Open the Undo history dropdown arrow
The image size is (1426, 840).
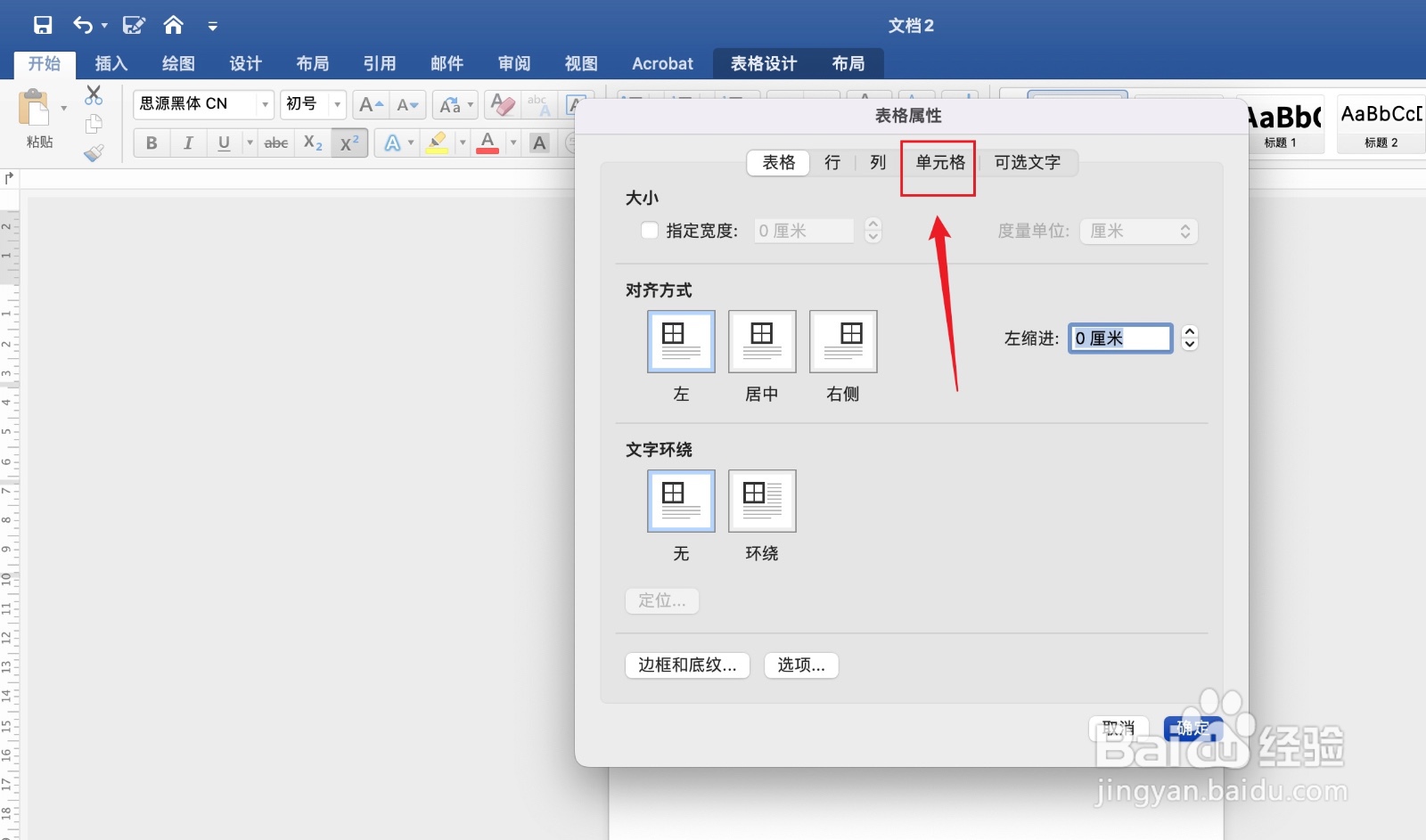click(x=104, y=26)
